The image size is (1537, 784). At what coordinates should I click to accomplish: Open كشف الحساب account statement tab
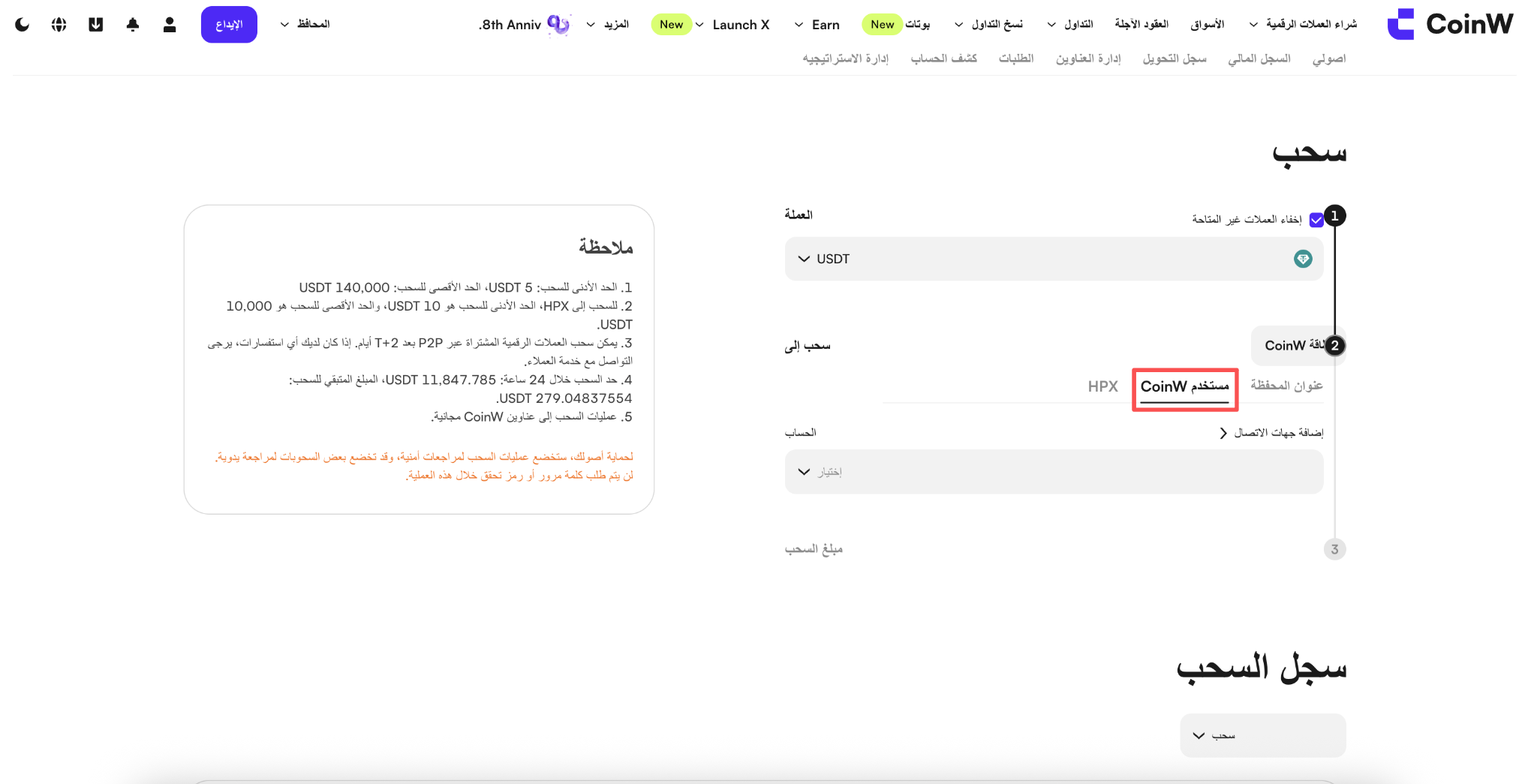pos(944,59)
